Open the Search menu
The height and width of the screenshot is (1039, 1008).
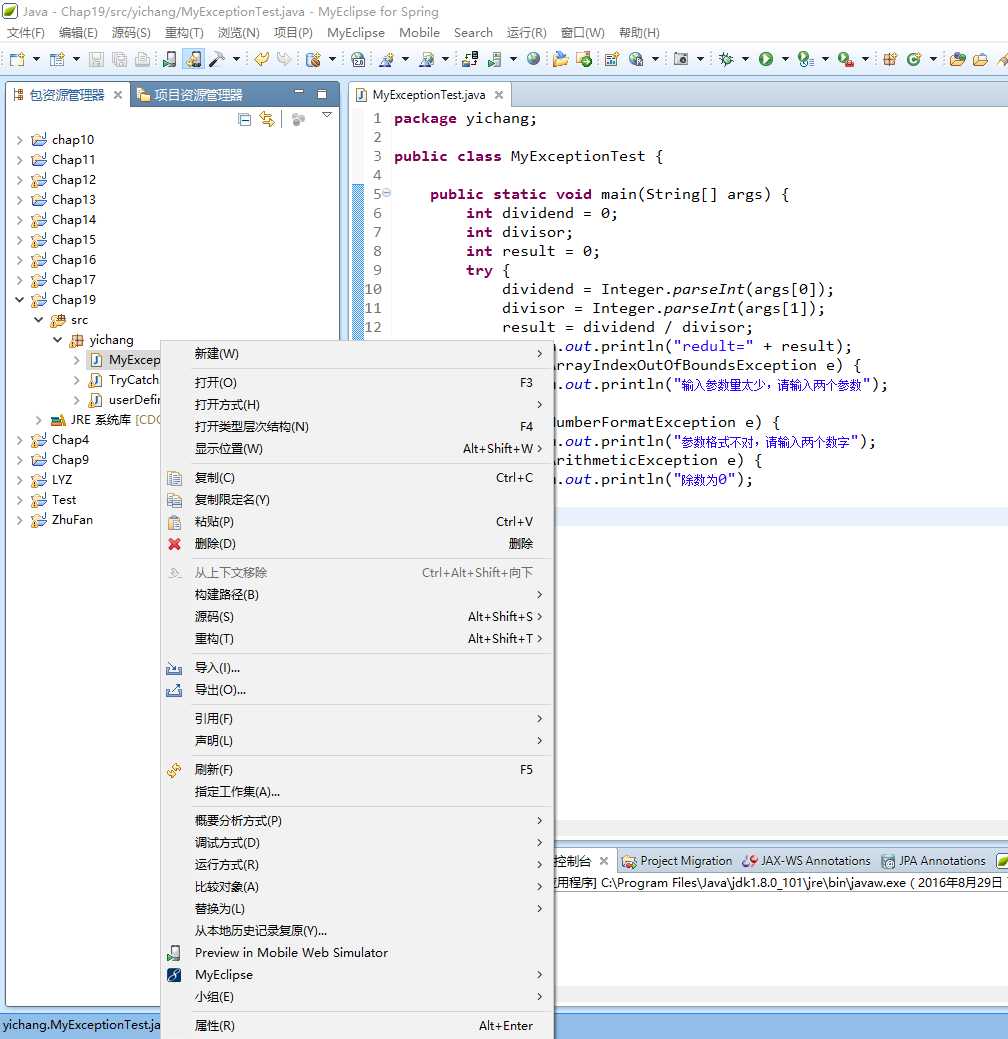coord(473,32)
